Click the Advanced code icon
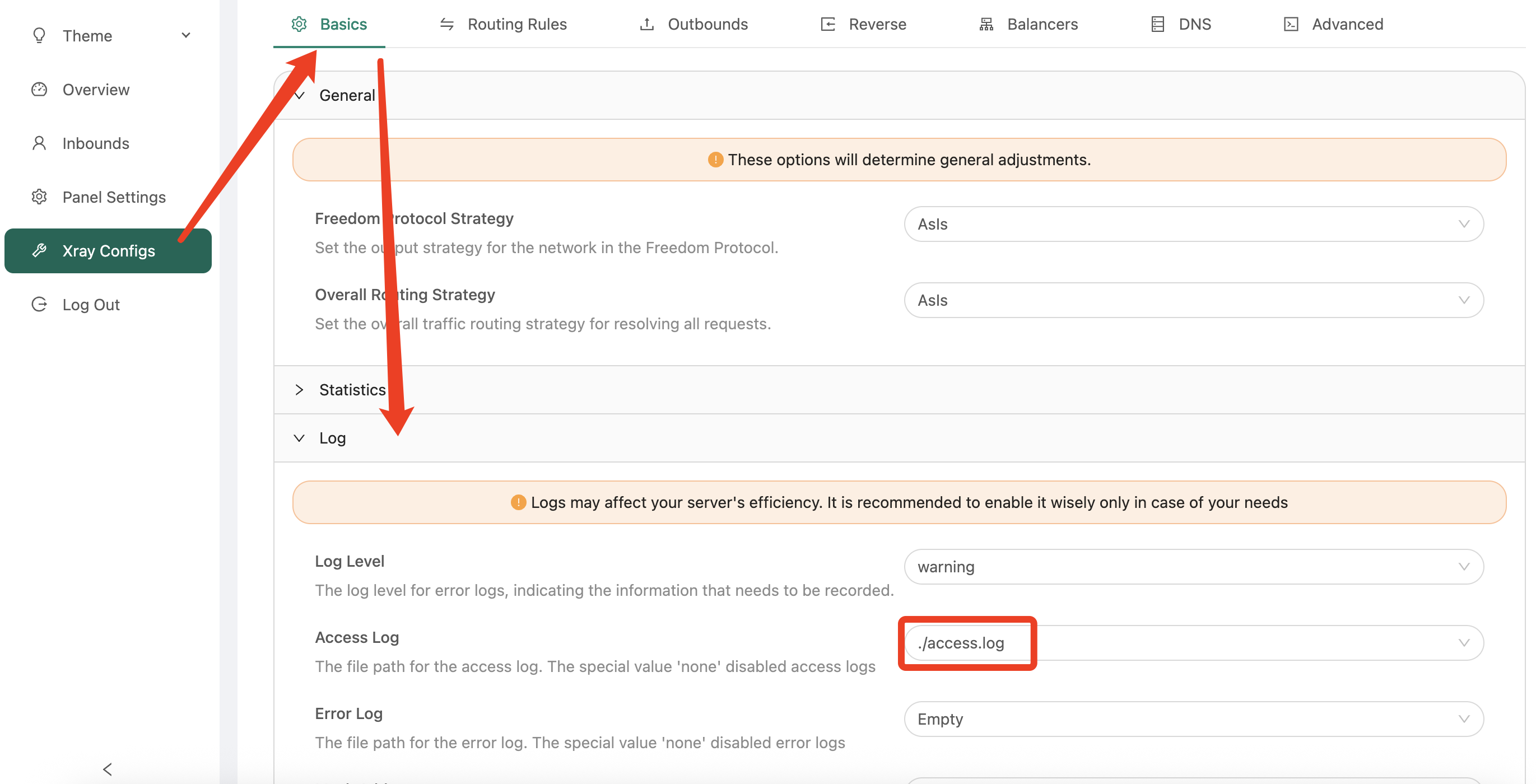 point(1290,24)
